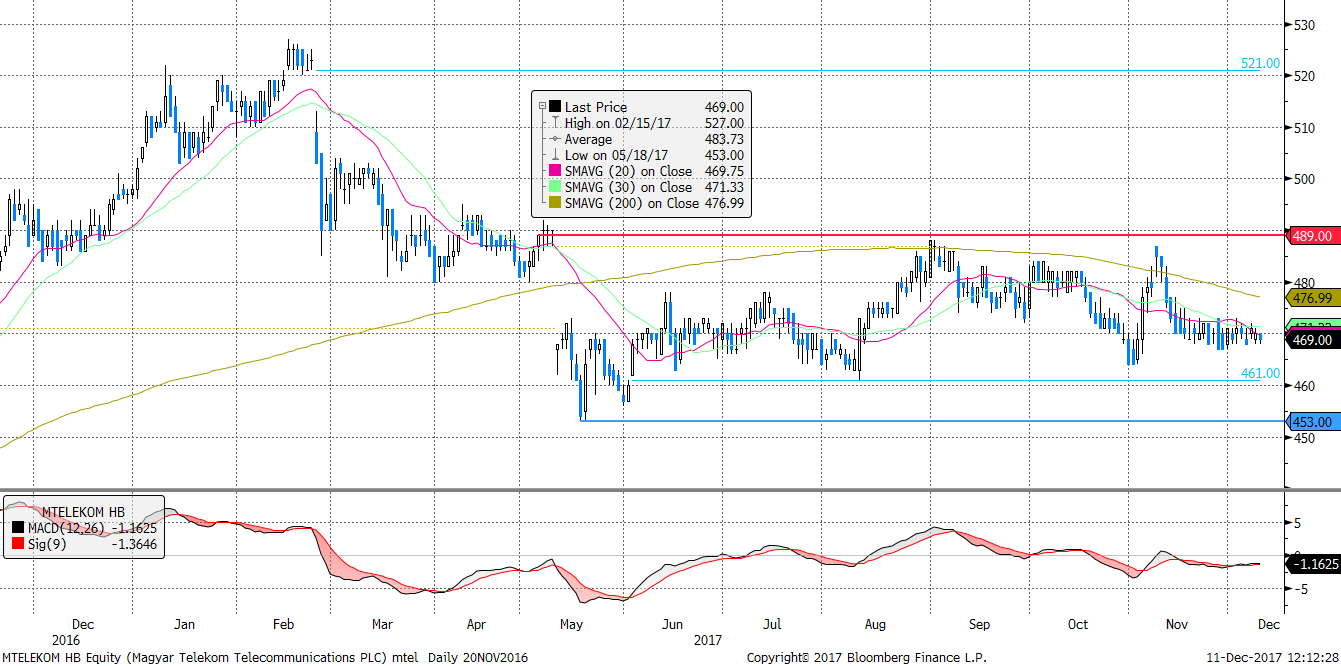The height and width of the screenshot is (666, 1341).
Task: Click the 521.00 line label
Action: (x=1260, y=63)
